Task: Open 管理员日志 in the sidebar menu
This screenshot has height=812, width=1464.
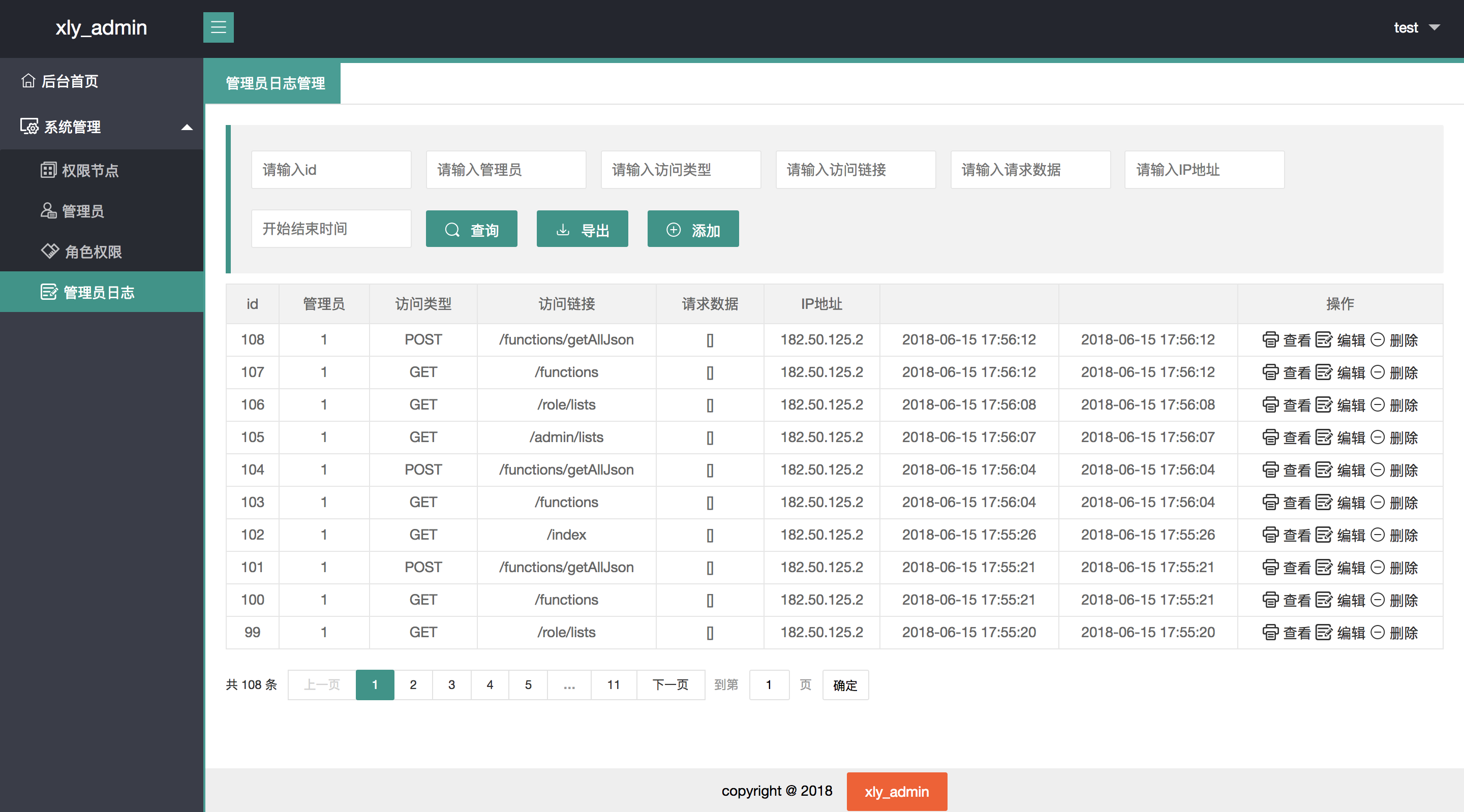Action: pyautogui.click(x=99, y=292)
